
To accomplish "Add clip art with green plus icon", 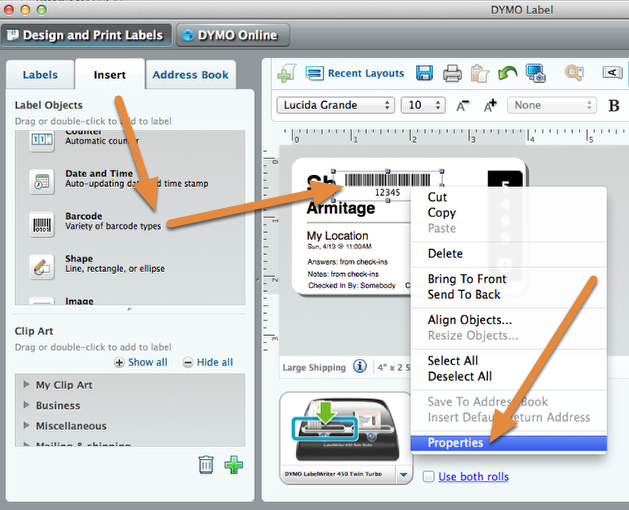I will coord(233,465).
